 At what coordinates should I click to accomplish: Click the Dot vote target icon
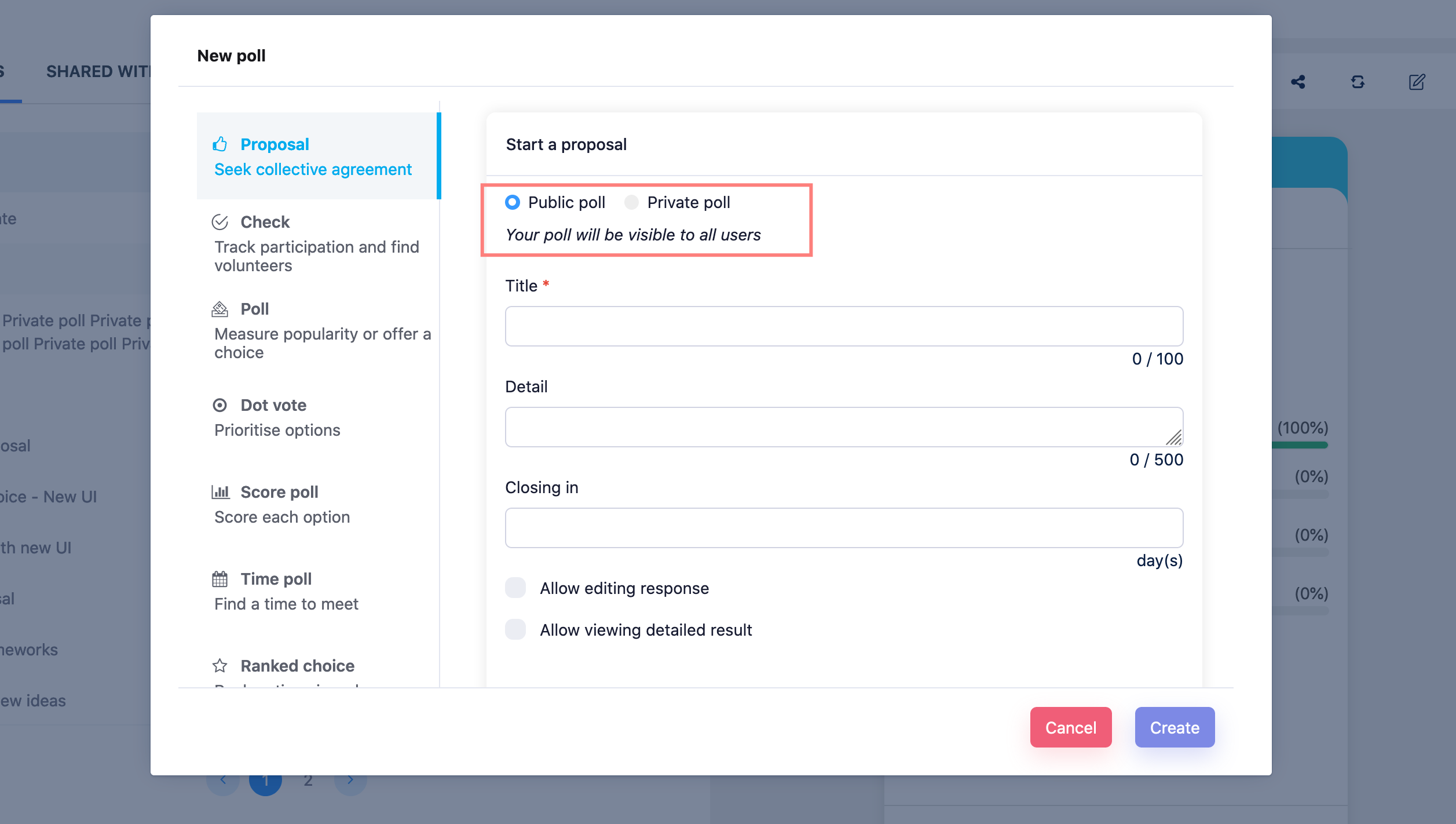point(220,405)
